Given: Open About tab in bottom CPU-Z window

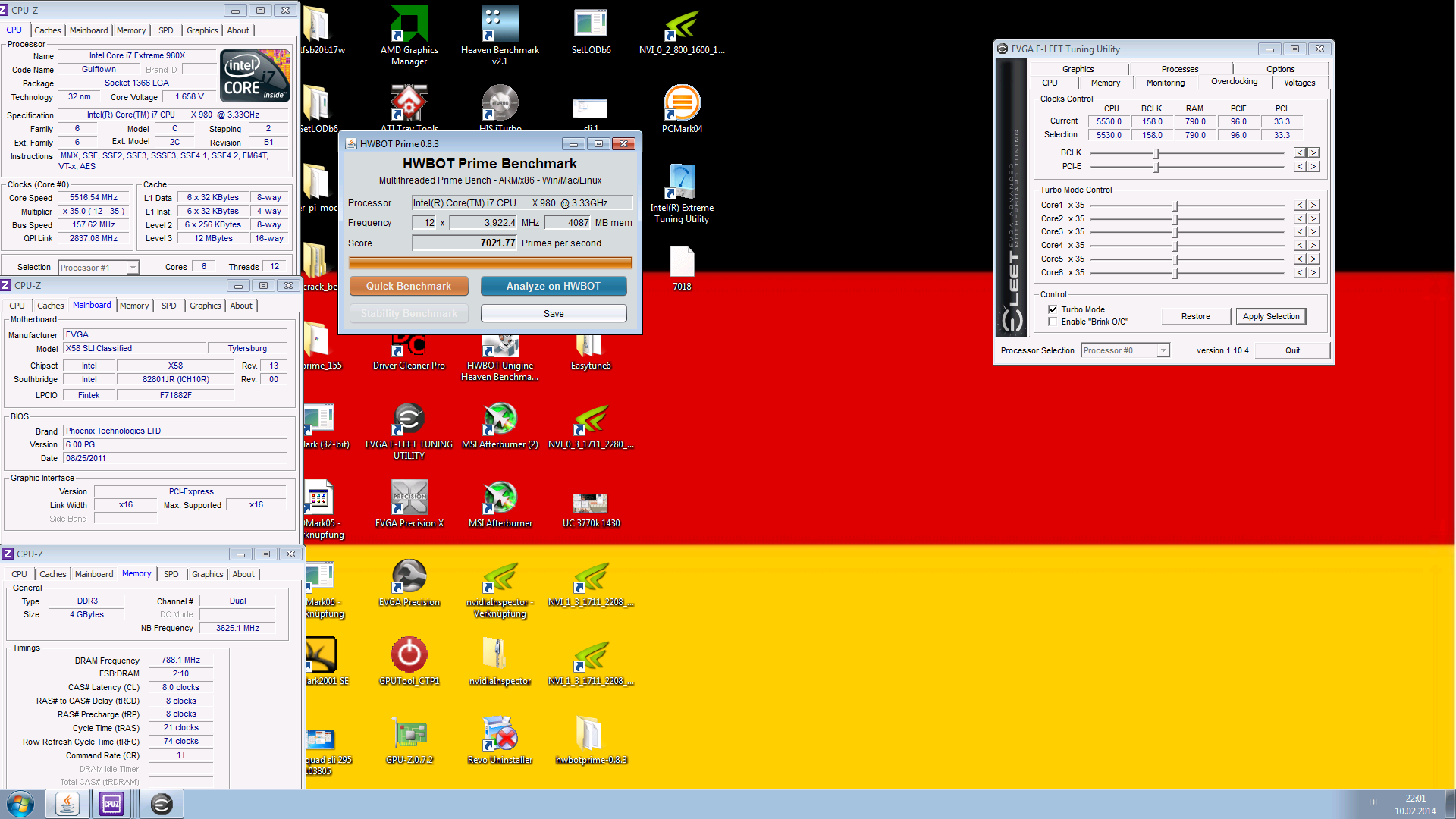Looking at the screenshot, I should (243, 574).
